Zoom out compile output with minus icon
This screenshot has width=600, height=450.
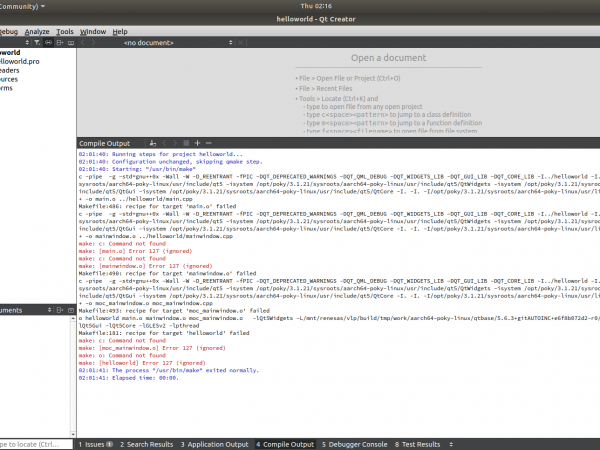coord(209,143)
